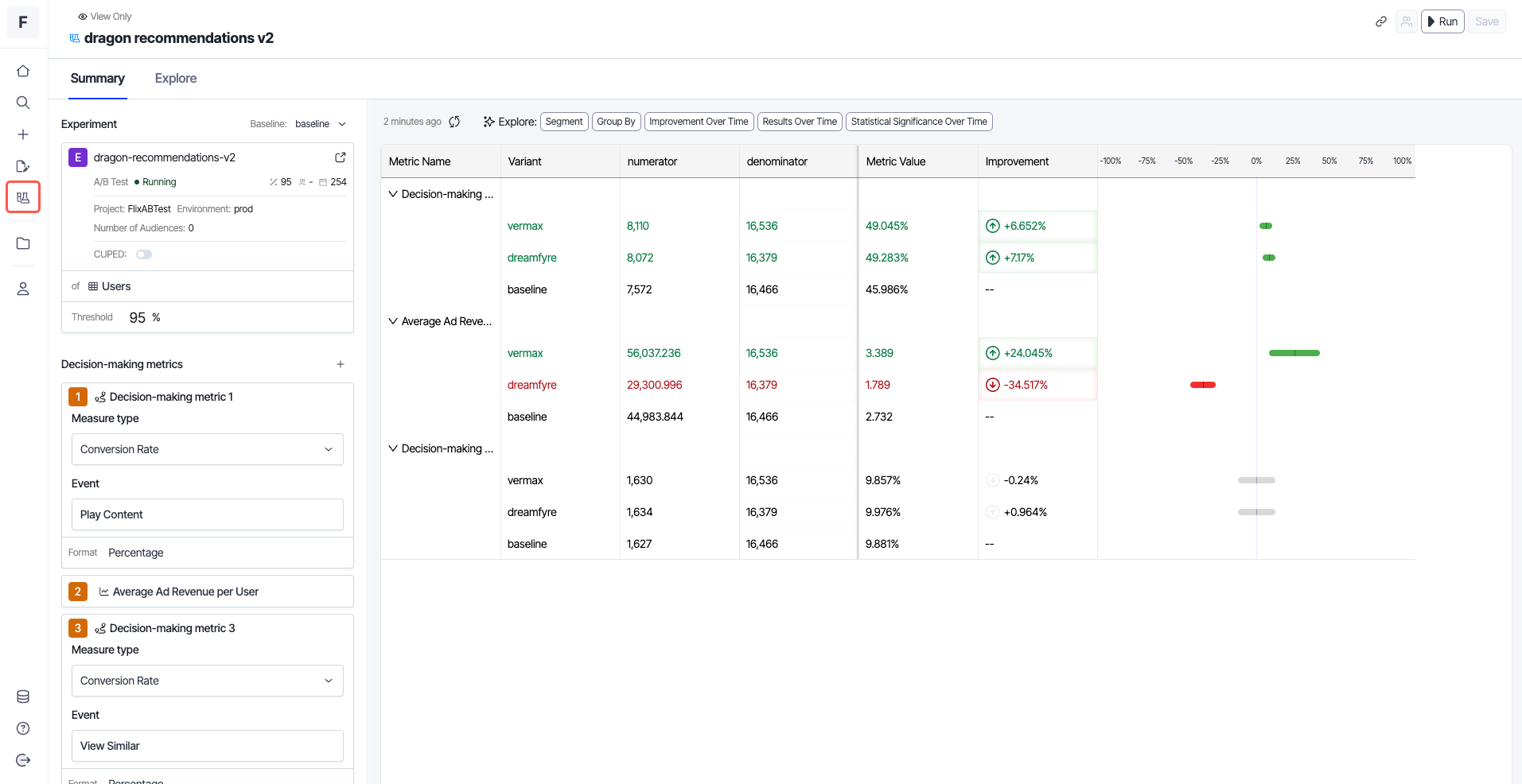Screen dimensions: 1522x784
Task: Expand Average Ad Revenue per User metric
Action: click(208, 592)
